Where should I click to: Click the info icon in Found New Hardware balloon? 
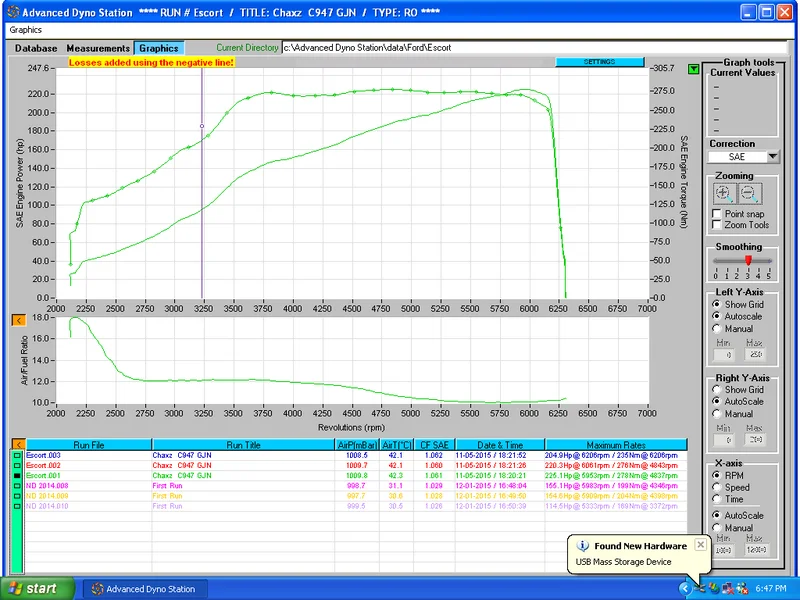(x=582, y=546)
